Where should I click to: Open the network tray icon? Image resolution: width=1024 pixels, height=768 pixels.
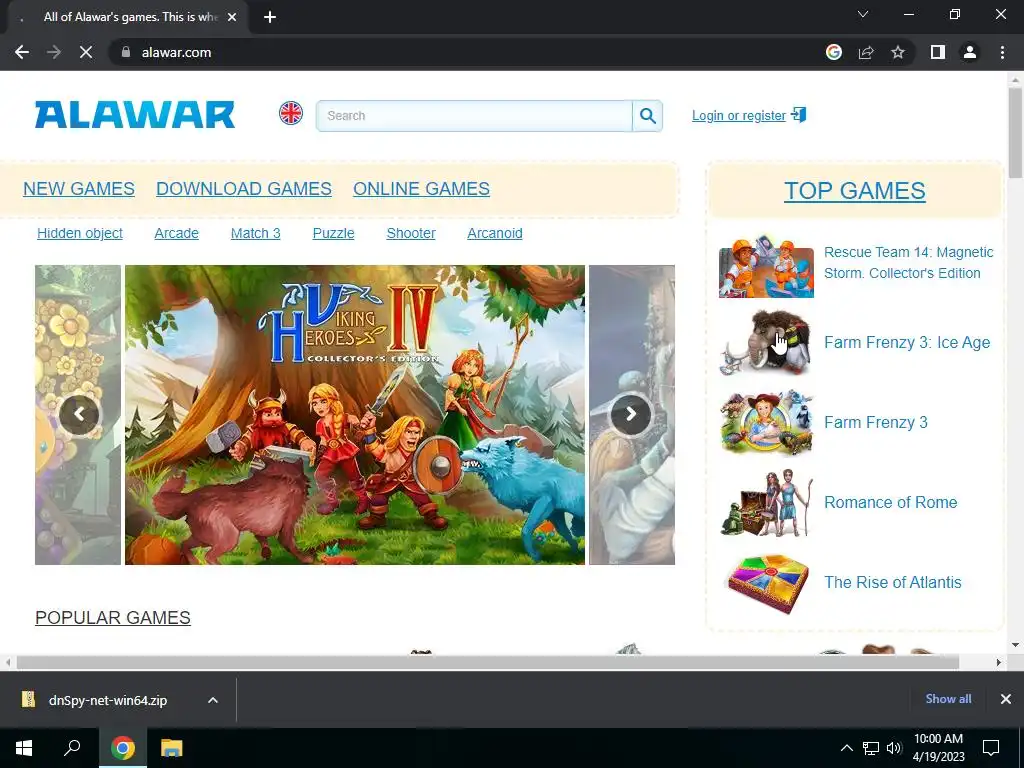coord(871,748)
